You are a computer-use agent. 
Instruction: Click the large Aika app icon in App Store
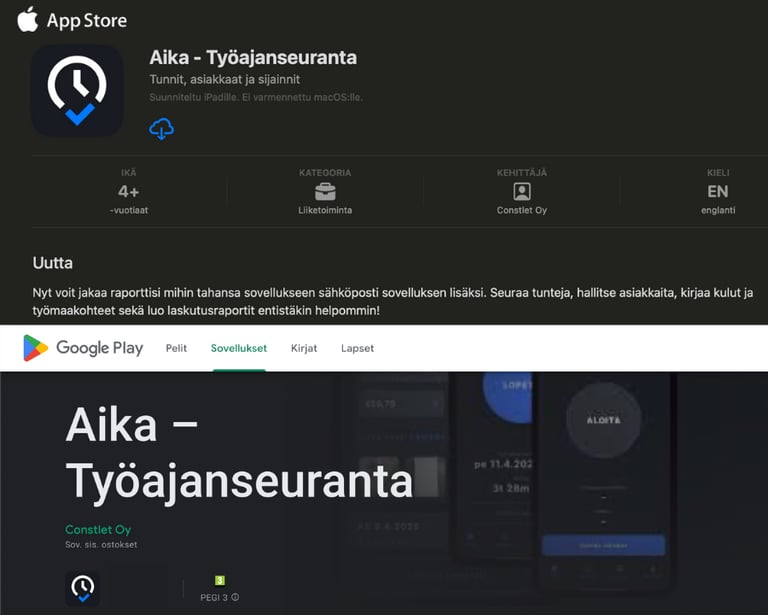(x=77, y=91)
